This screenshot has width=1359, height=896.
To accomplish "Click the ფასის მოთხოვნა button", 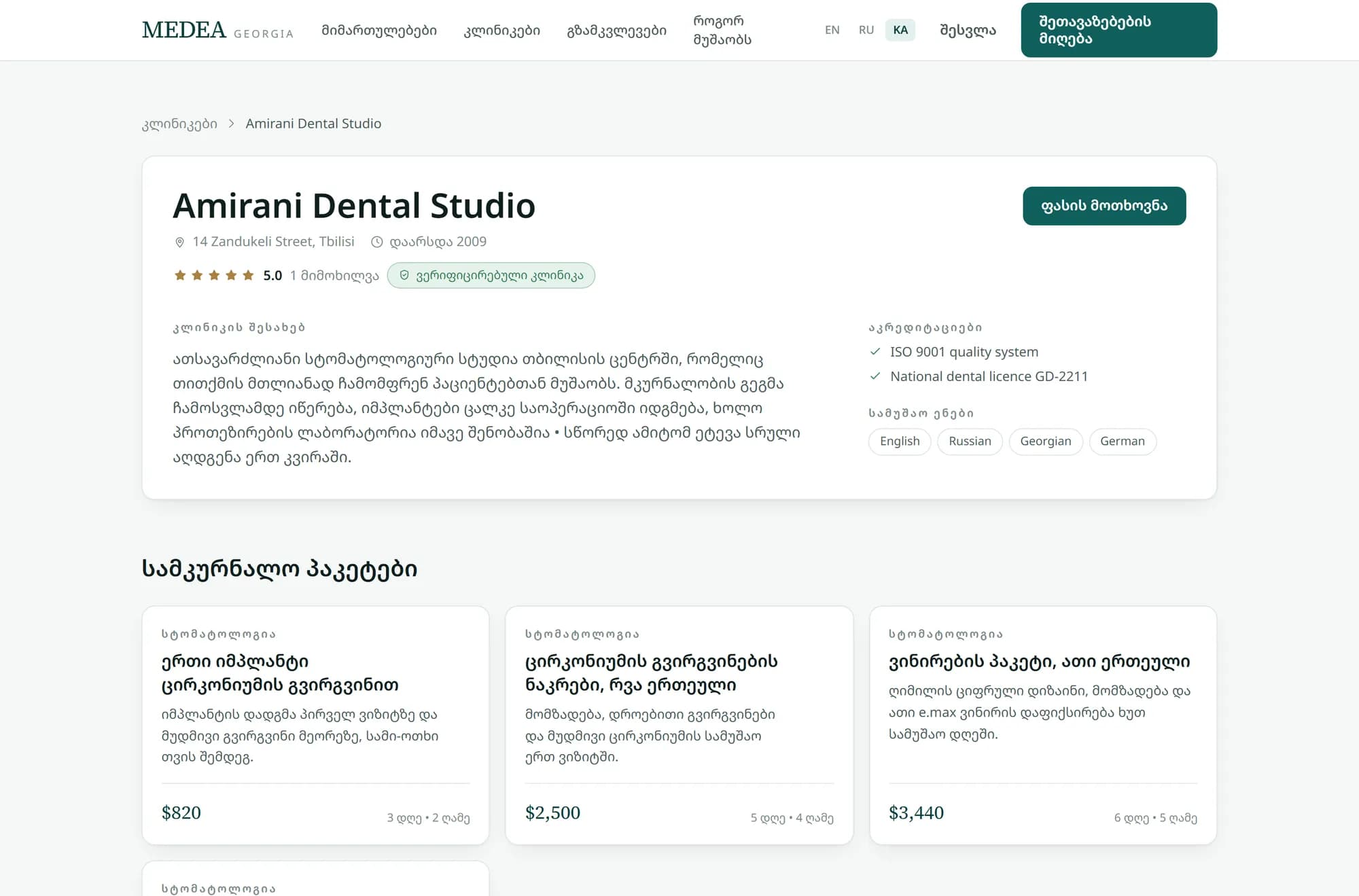I will [x=1104, y=206].
